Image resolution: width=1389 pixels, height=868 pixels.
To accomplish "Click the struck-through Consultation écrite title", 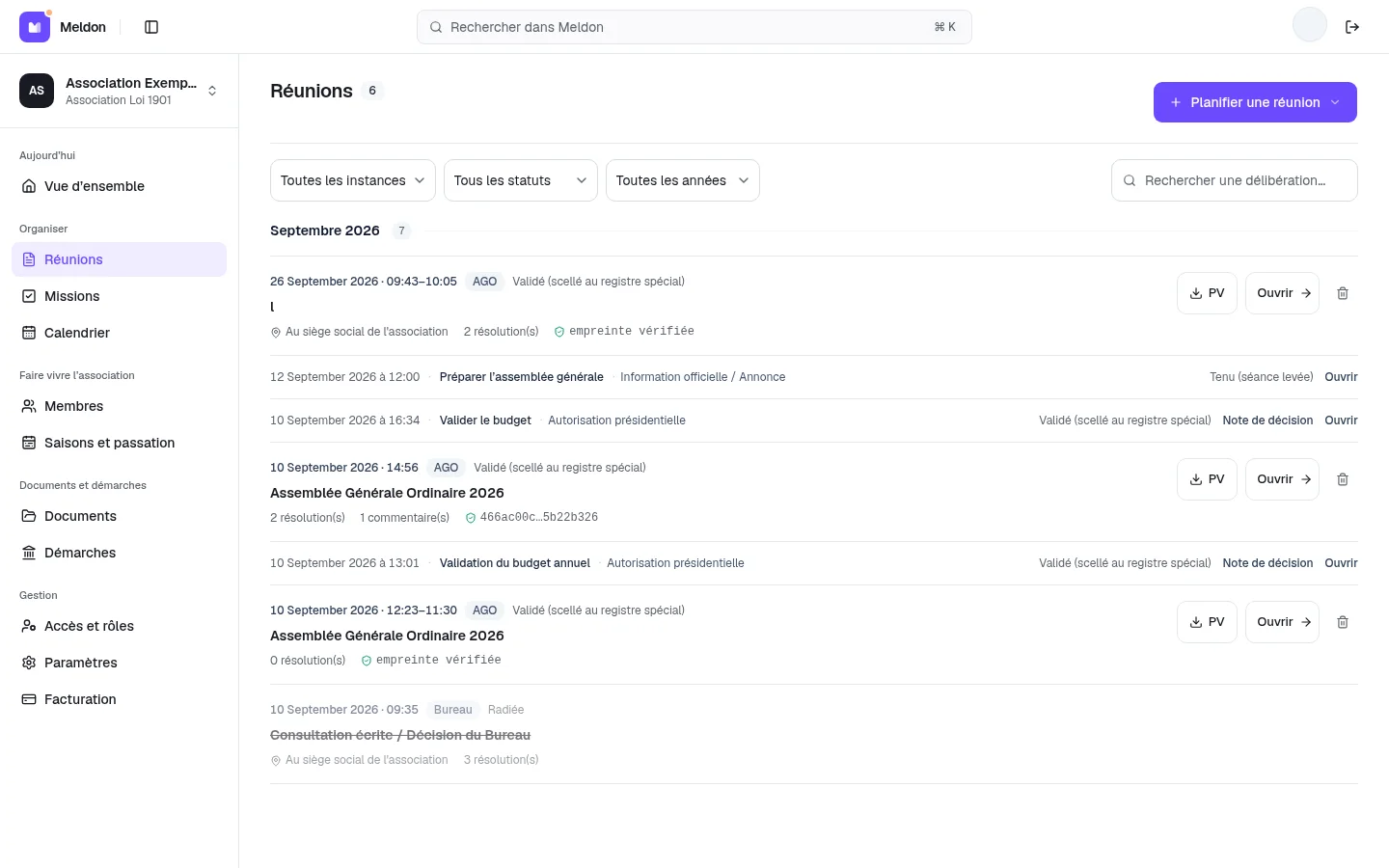I will pos(400,735).
